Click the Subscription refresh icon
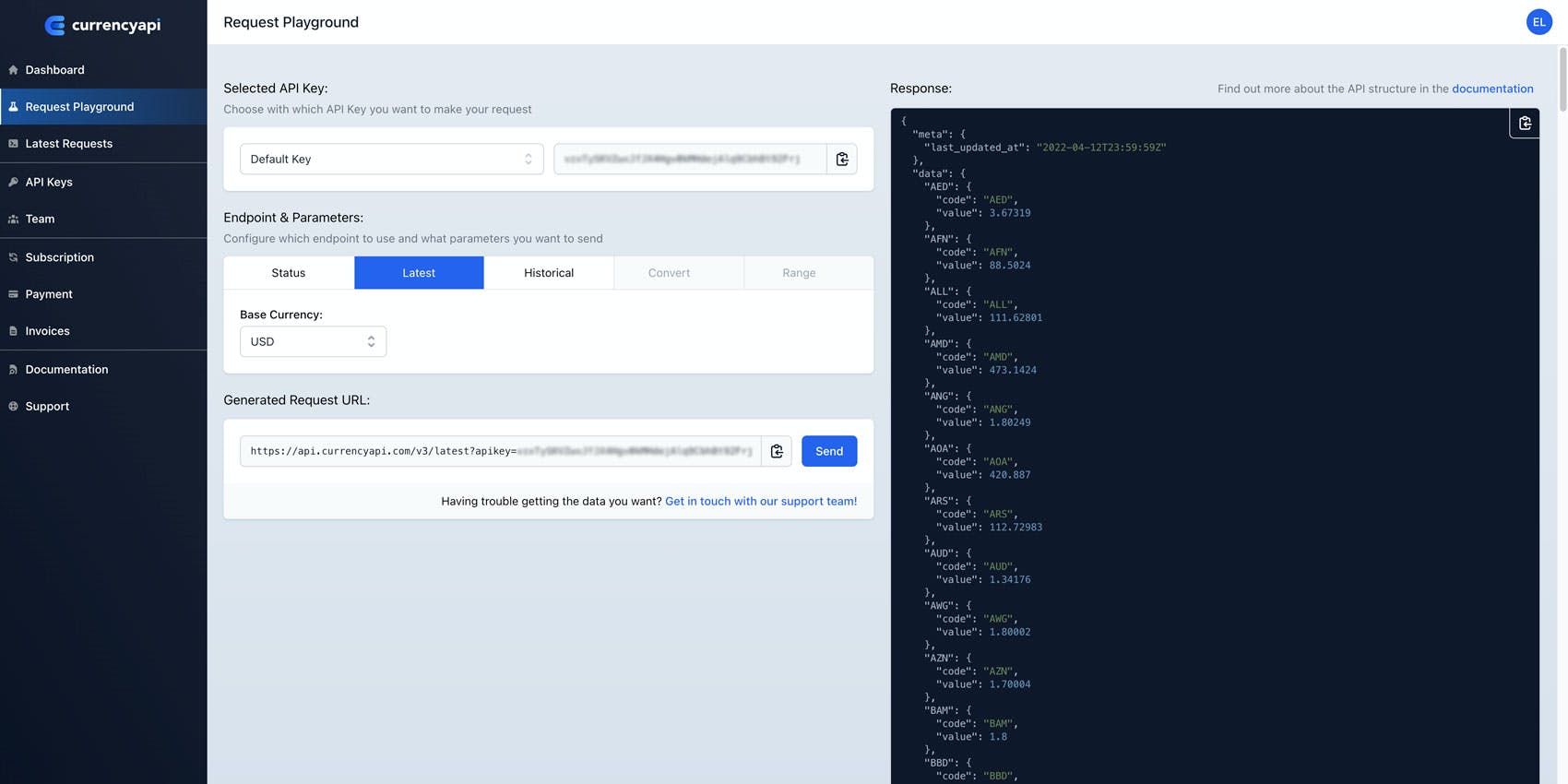The width and height of the screenshot is (1568, 784). 13,257
